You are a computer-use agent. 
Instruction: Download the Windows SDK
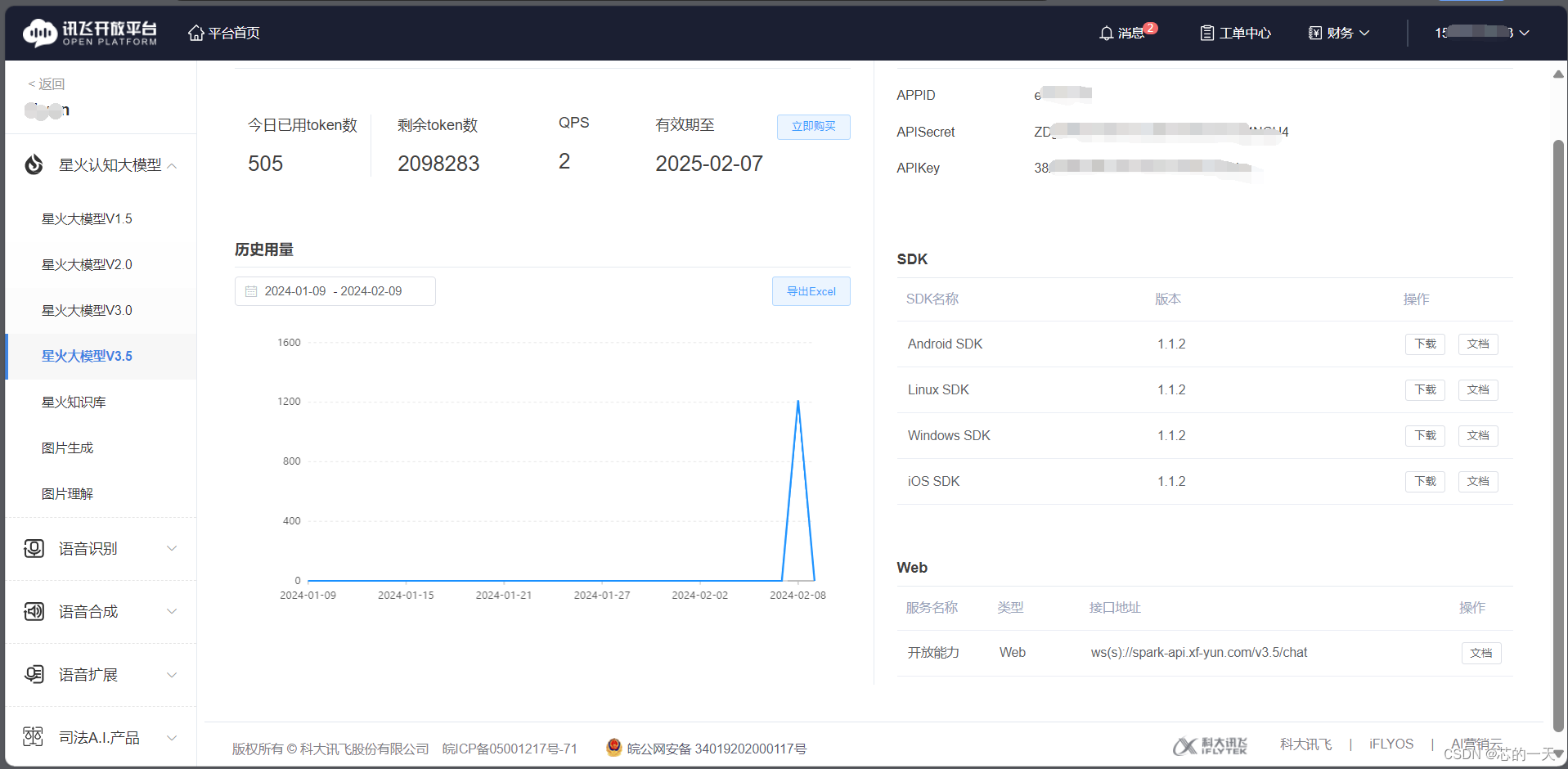point(1425,436)
